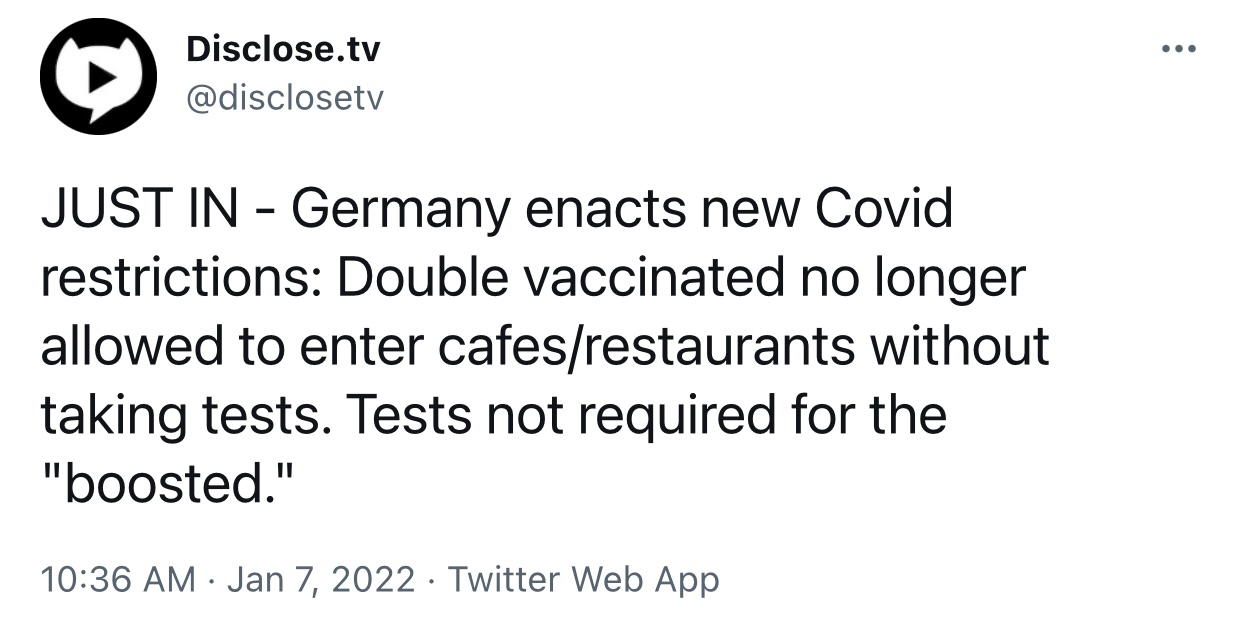This screenshot has height=627, width=1241.
Task: Click the Jan 7, 2022 date
Action: [320, 579]
